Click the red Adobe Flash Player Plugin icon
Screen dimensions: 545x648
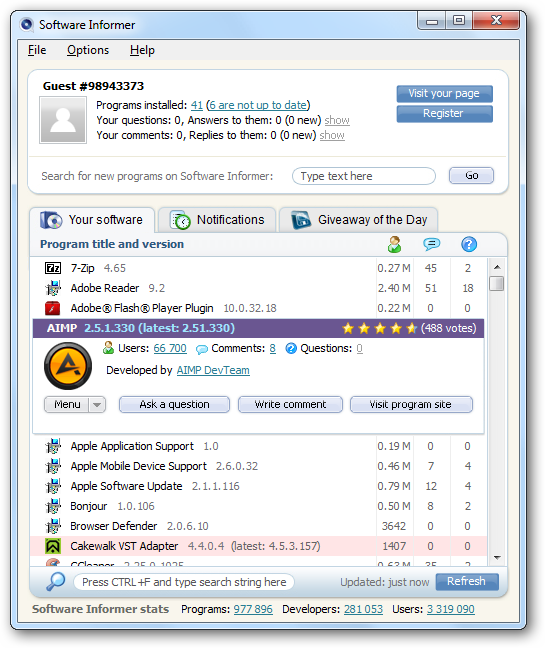[x=52, y=308]
